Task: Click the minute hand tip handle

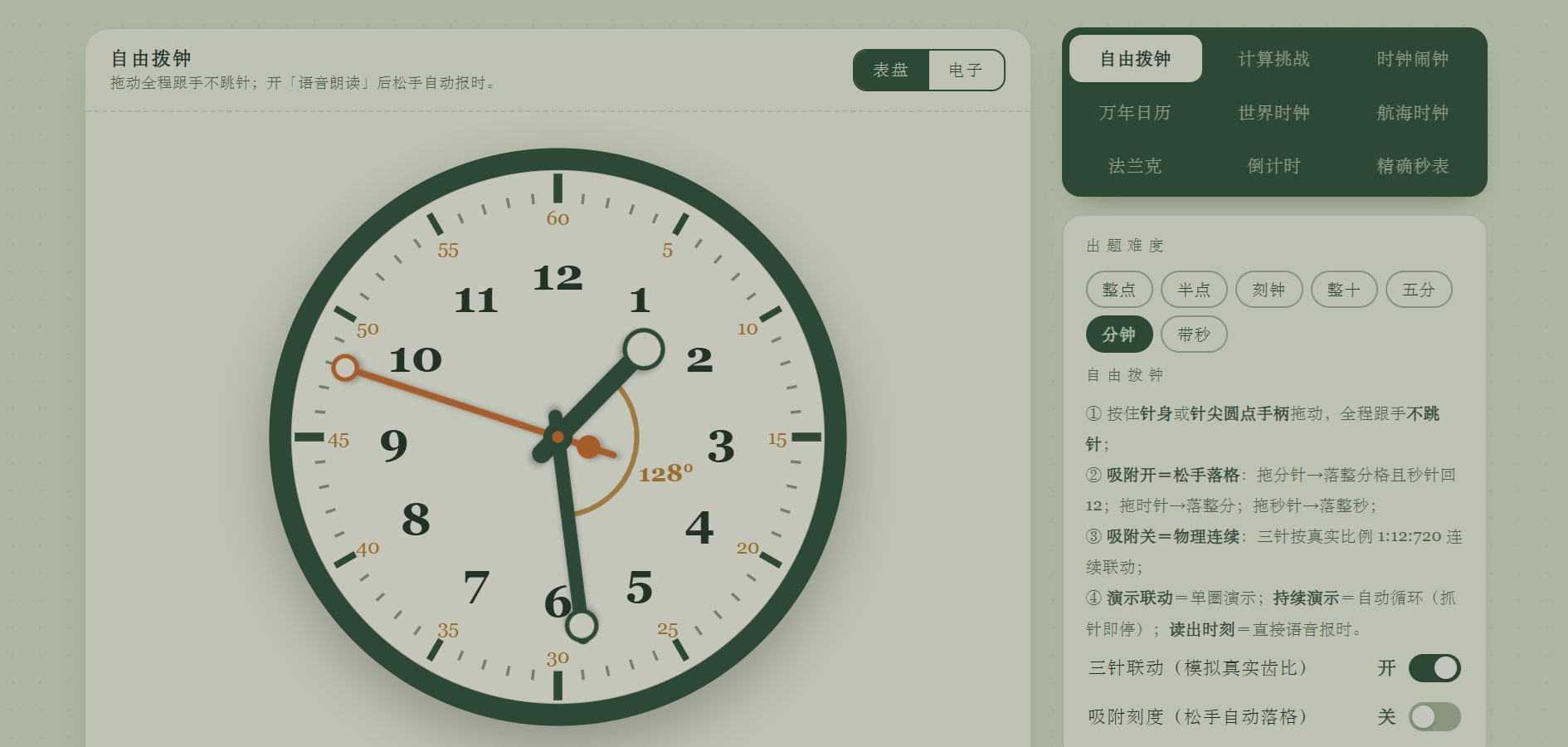Action: point(582,626)
